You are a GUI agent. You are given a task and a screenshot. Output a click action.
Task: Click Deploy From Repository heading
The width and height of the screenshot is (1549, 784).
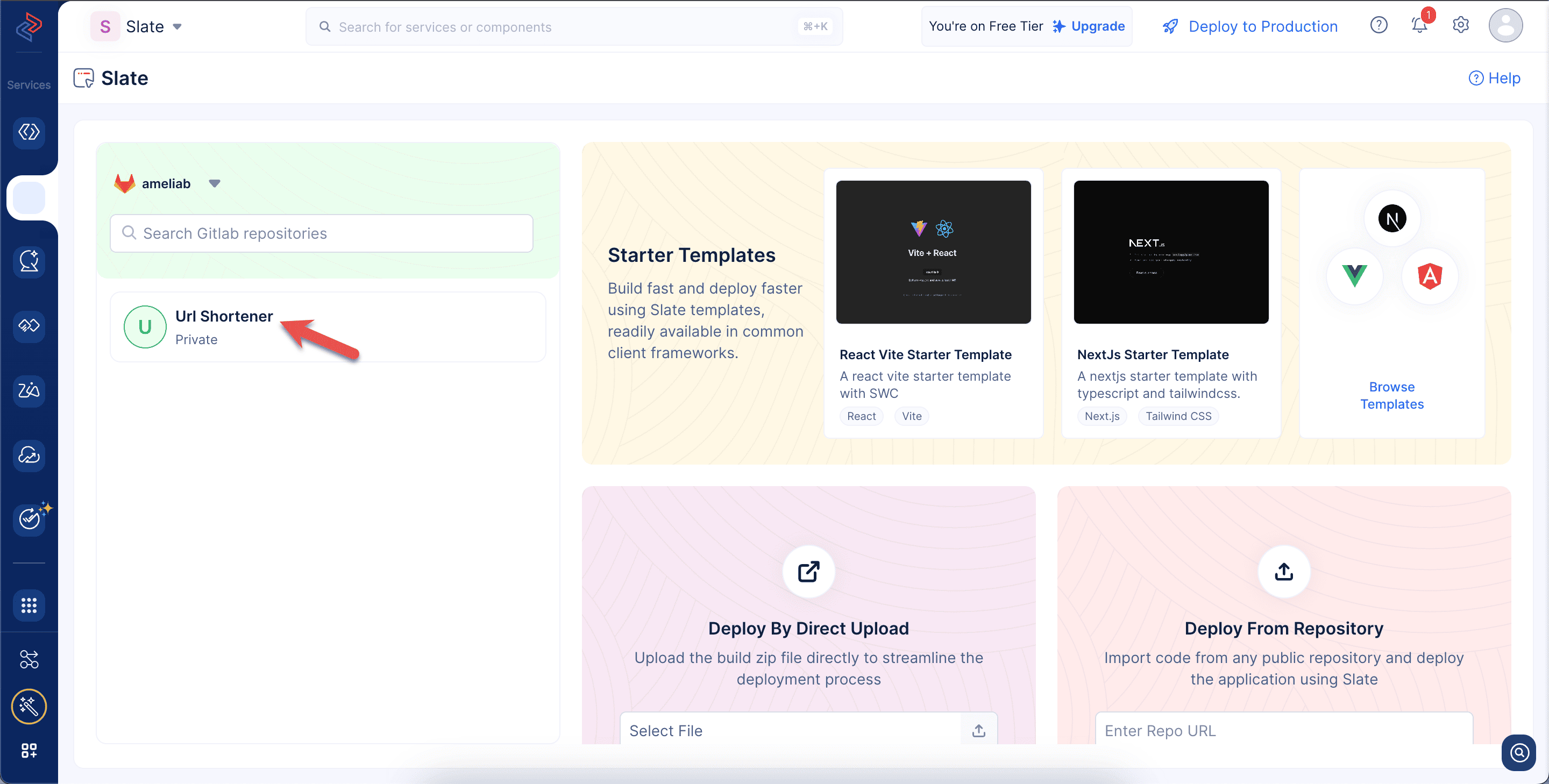coord(1284,628)
